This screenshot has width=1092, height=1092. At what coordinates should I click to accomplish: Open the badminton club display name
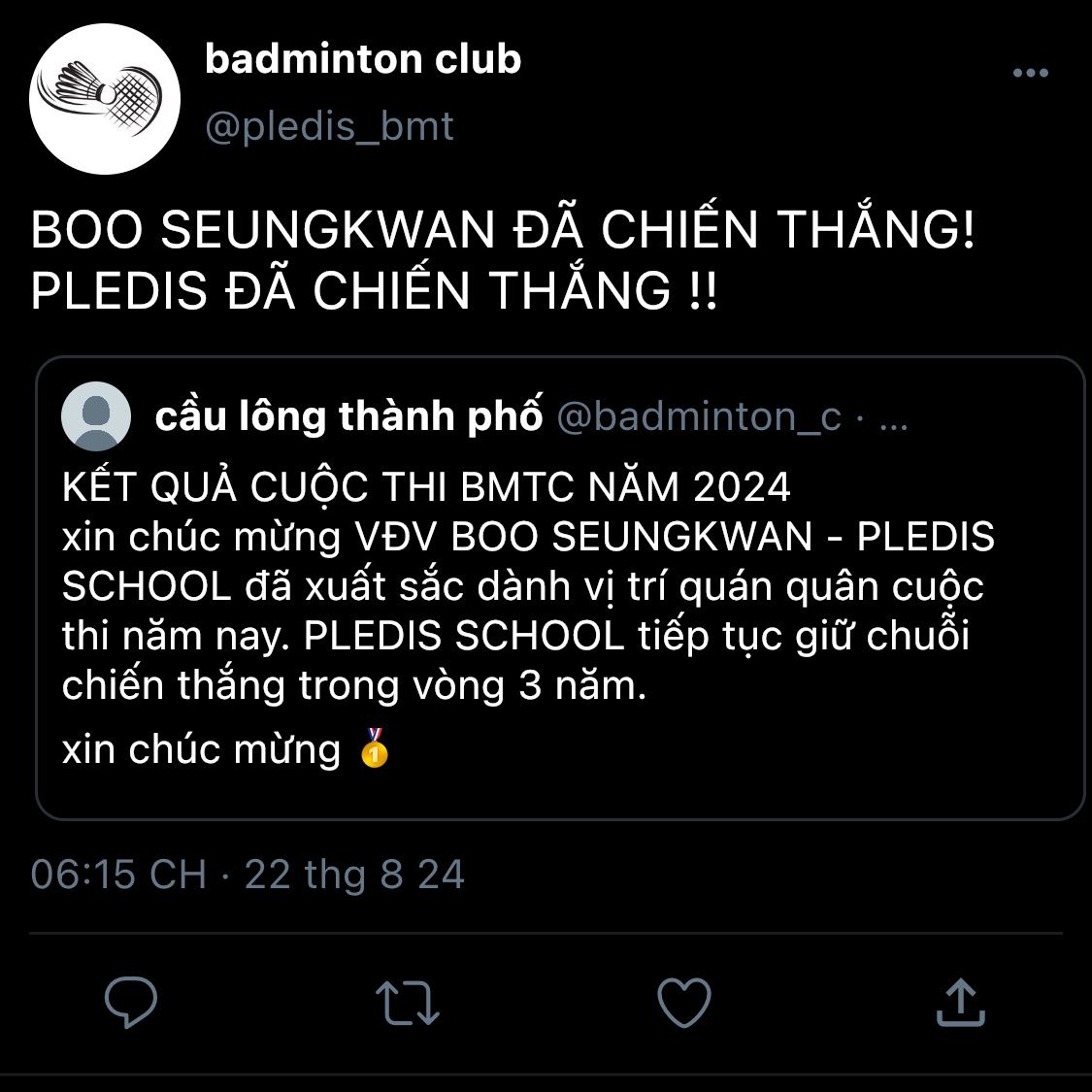363,58
